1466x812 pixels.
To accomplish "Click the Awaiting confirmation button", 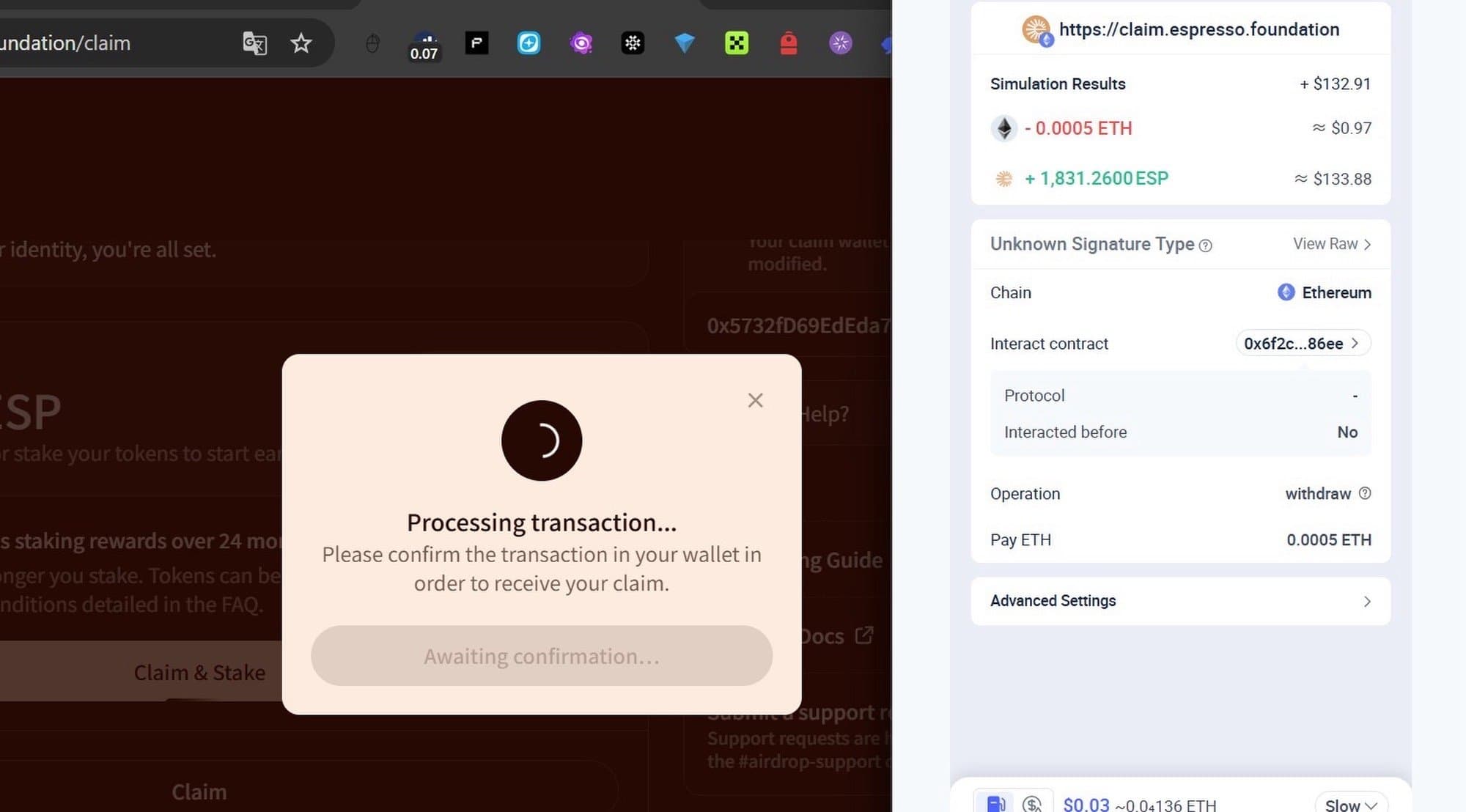I will [x=541, y=656].
